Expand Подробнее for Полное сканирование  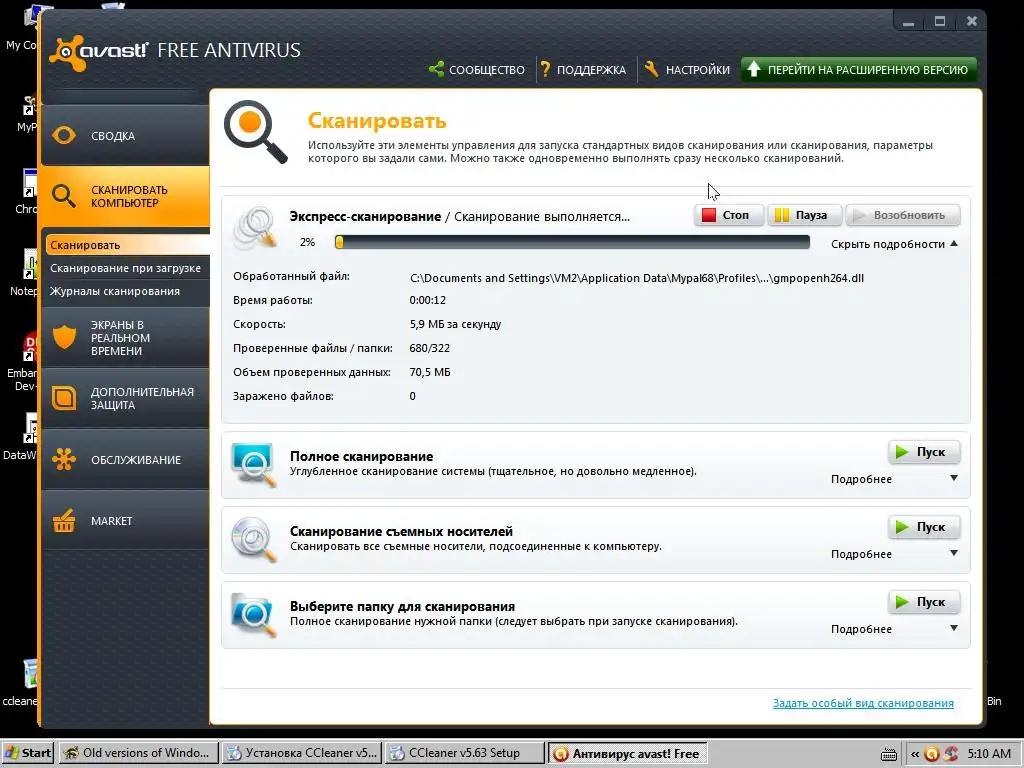coord(894,479)
